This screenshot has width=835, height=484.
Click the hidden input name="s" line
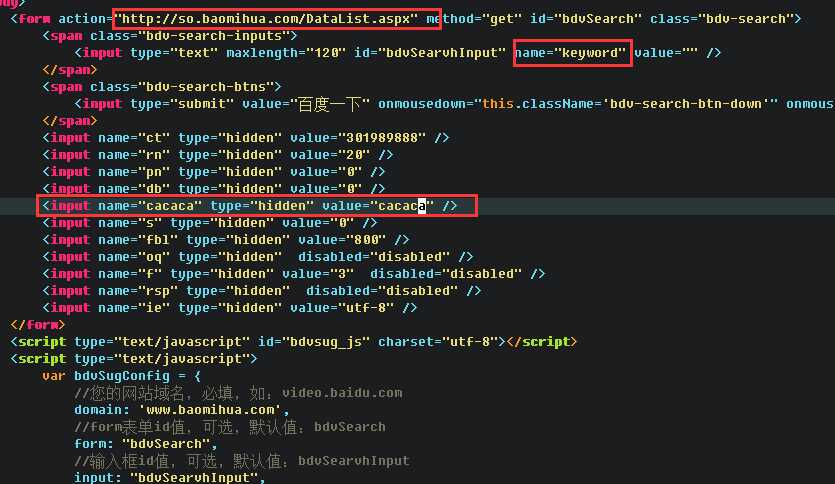pos(209,223)
